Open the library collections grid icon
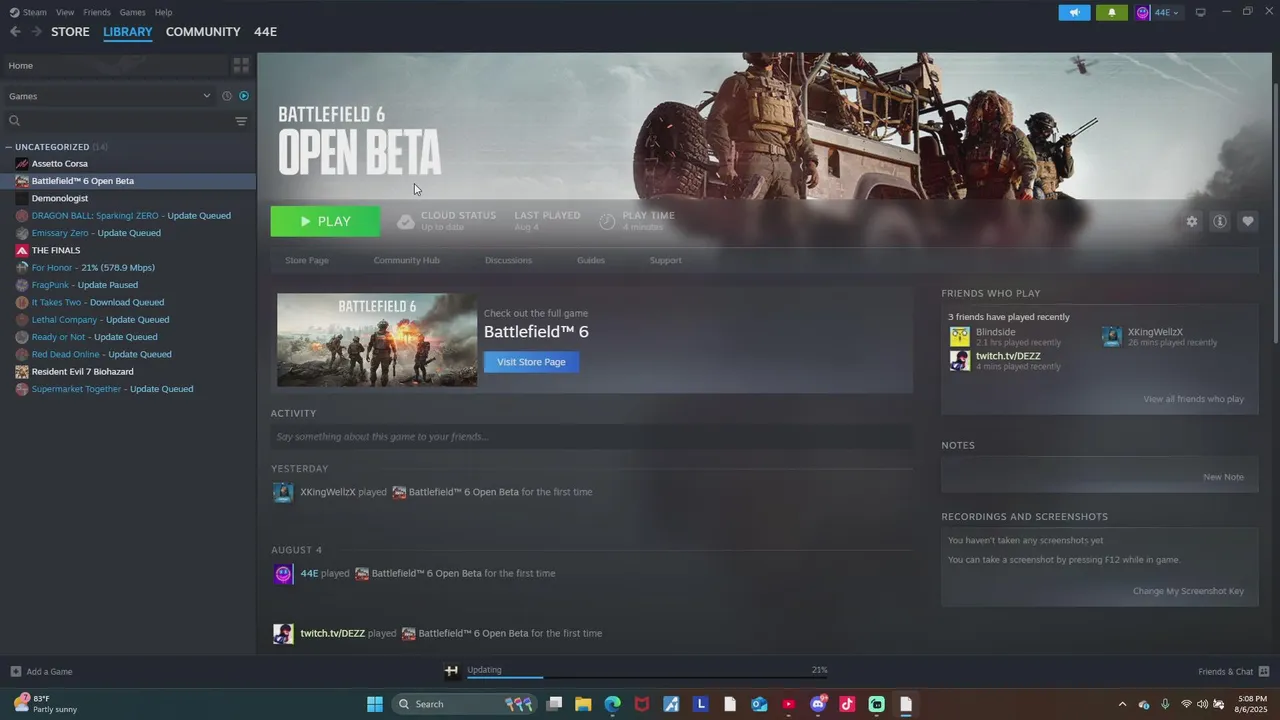The image size is (1280, 720). coord(241,65)
